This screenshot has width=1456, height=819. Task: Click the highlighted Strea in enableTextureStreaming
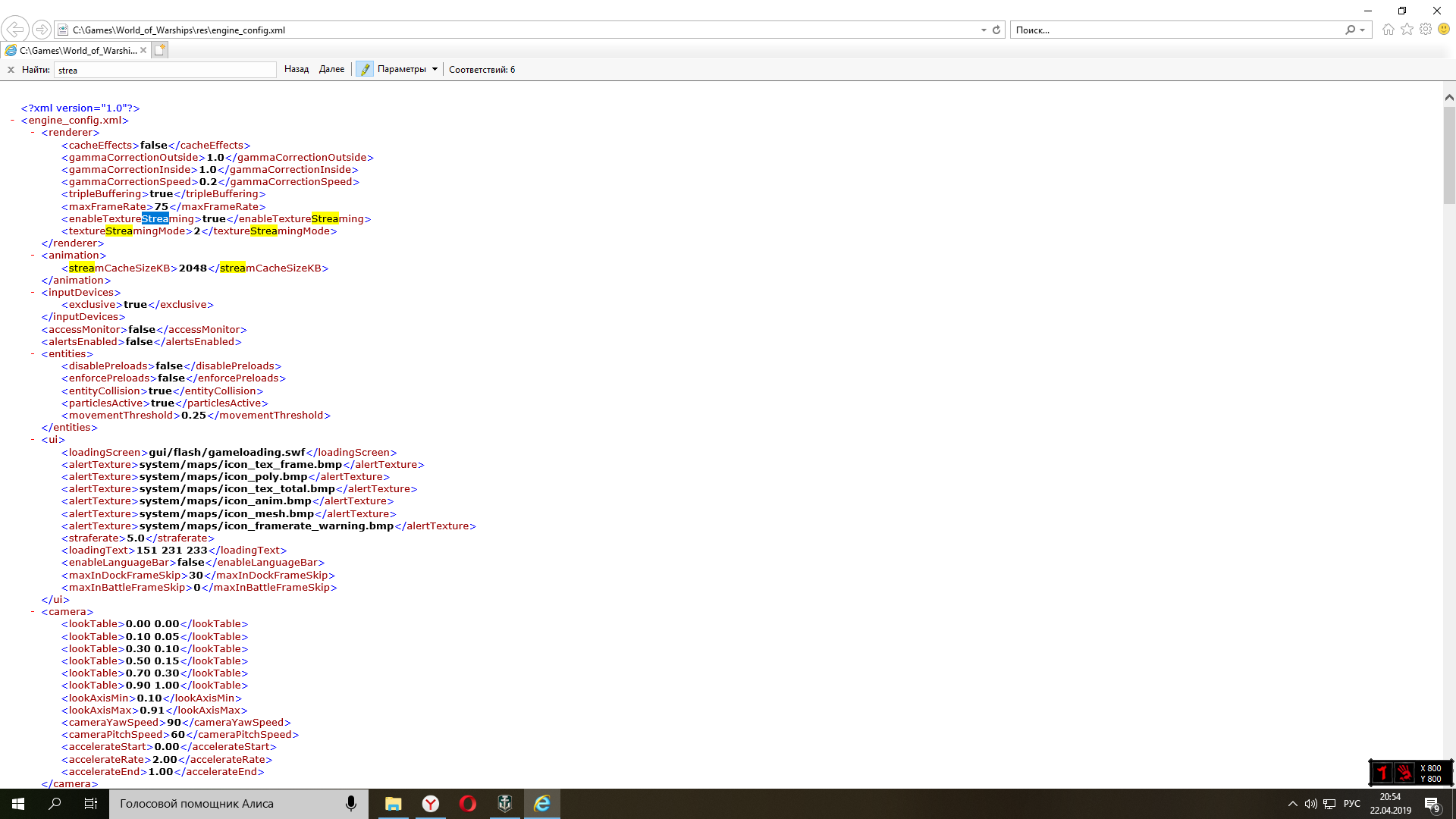click(155, 218)
